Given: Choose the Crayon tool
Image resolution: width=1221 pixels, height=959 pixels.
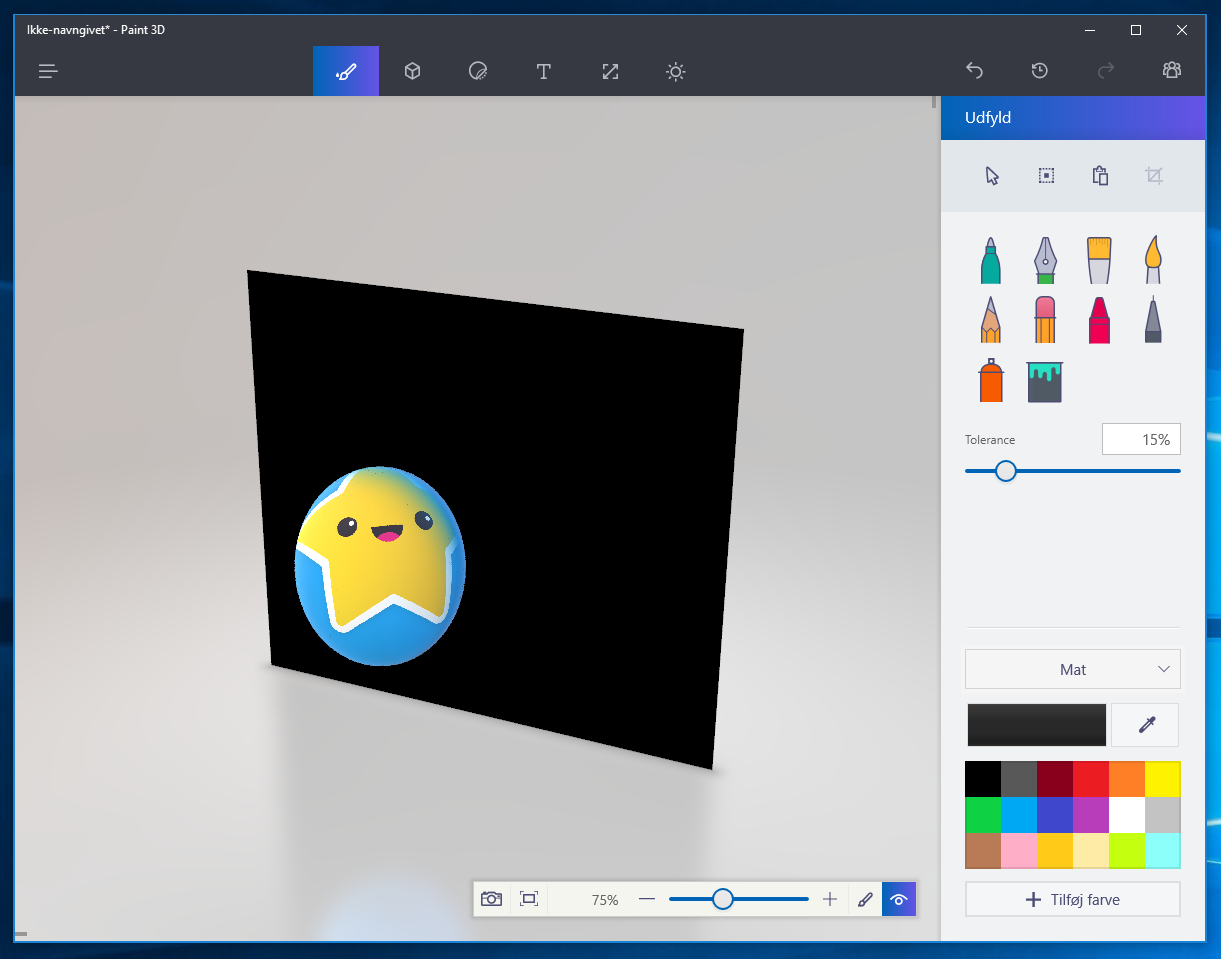Looking at the screenshot, I should [1099, 320].
